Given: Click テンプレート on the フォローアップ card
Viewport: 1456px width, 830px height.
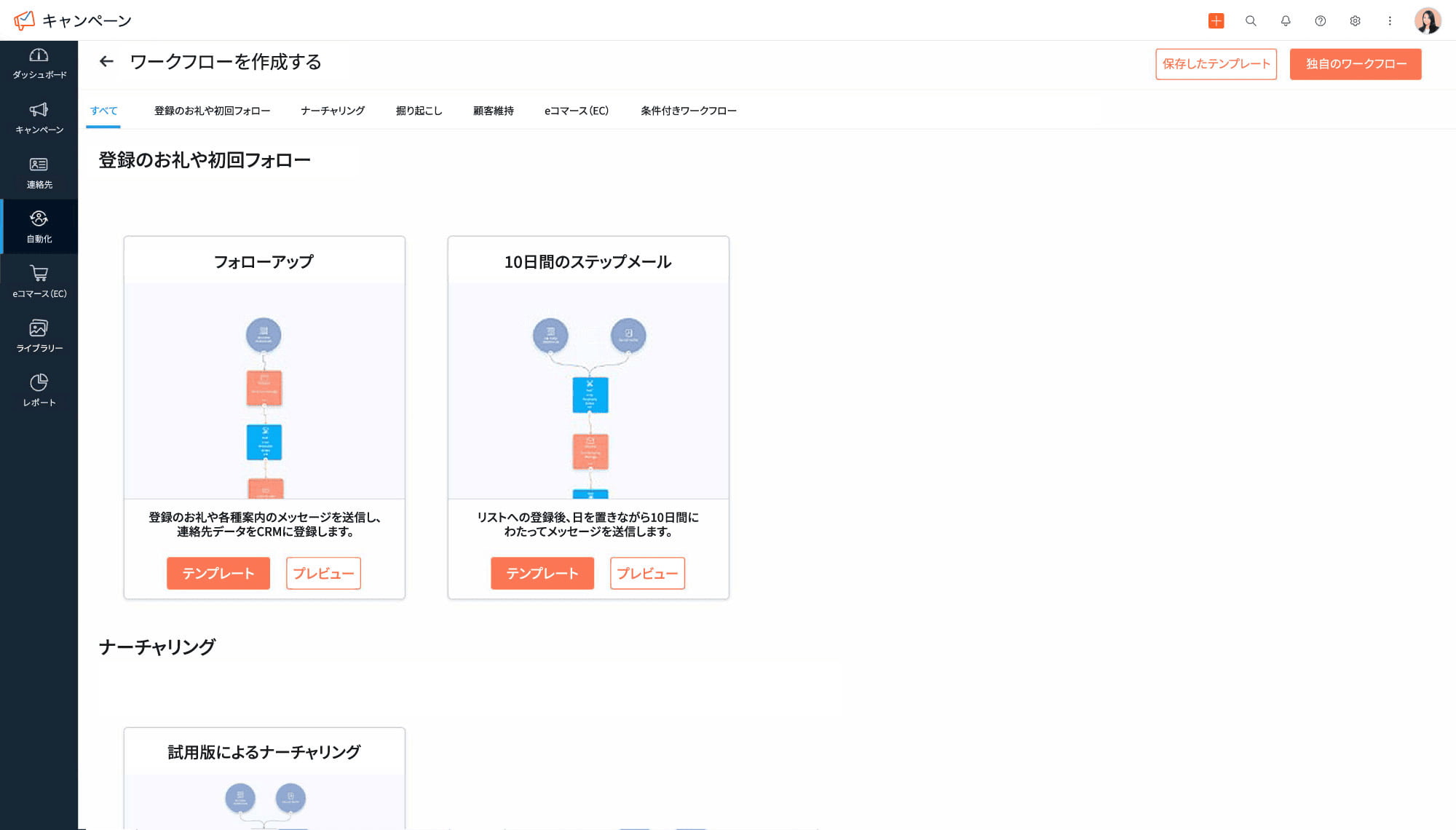Looking at the screenshot, I should [218, 573].
